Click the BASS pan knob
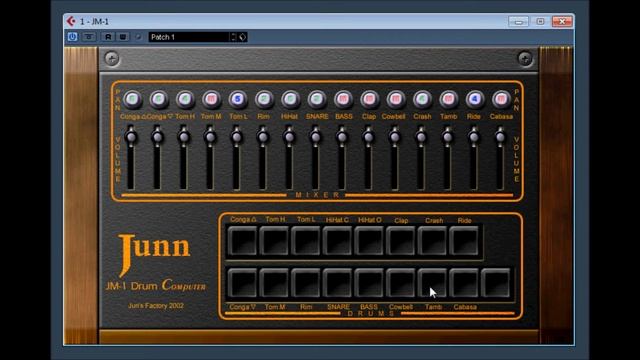Image resolution: width=640 pixels, height=360 pixels. point(343,99)
